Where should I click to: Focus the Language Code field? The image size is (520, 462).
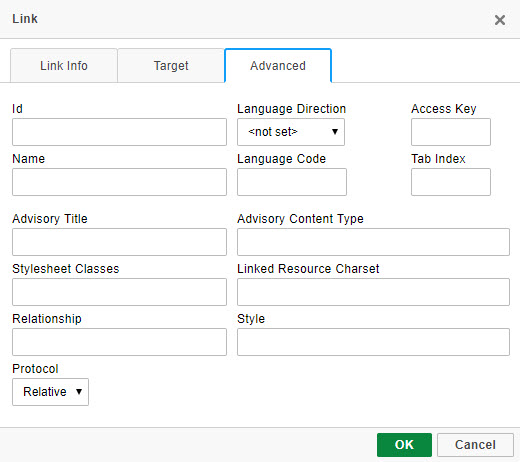click(292, 182)
